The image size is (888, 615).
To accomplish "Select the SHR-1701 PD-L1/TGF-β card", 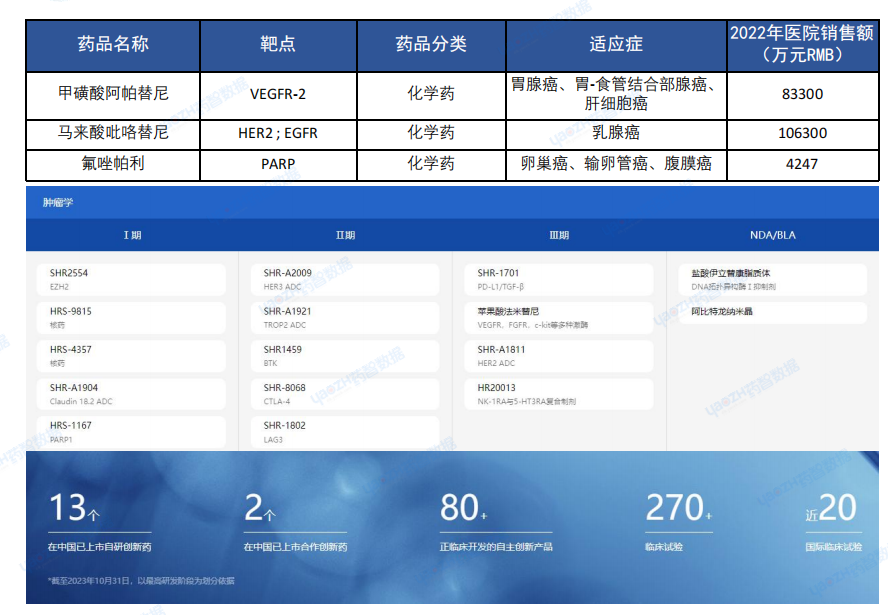I will (560, 279).
